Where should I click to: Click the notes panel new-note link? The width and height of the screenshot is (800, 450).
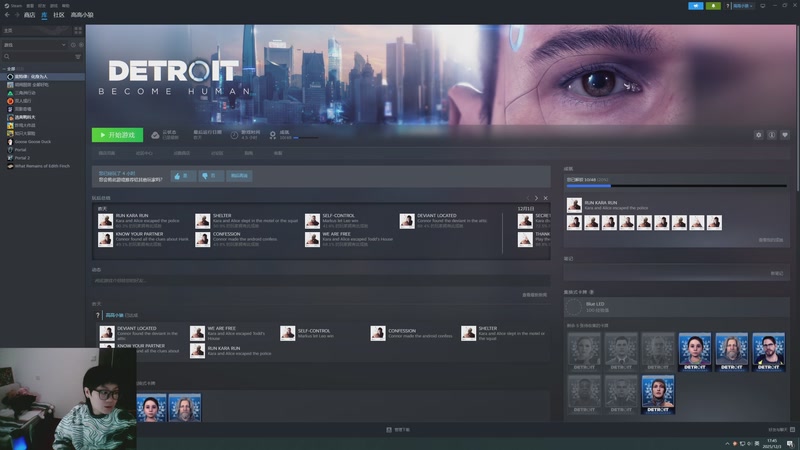tap(777, 273)
